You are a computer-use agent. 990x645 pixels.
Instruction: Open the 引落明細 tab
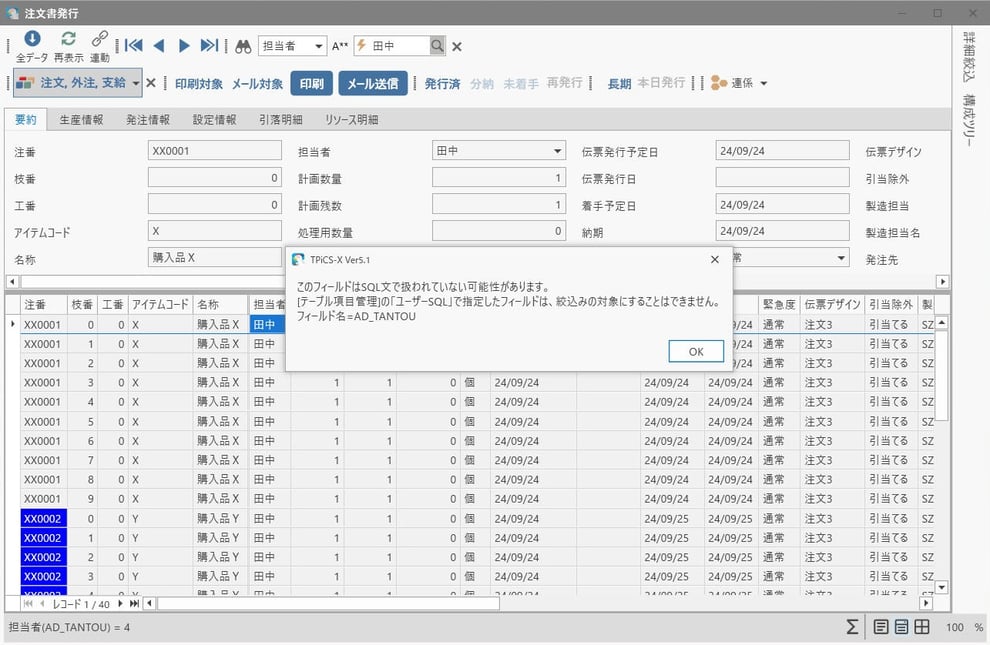[x=281, y=119]
